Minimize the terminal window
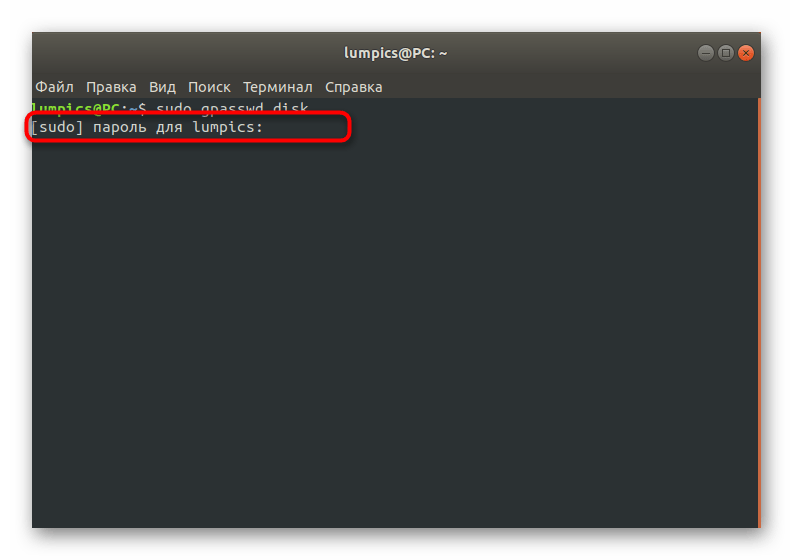 tap(706, 53)
